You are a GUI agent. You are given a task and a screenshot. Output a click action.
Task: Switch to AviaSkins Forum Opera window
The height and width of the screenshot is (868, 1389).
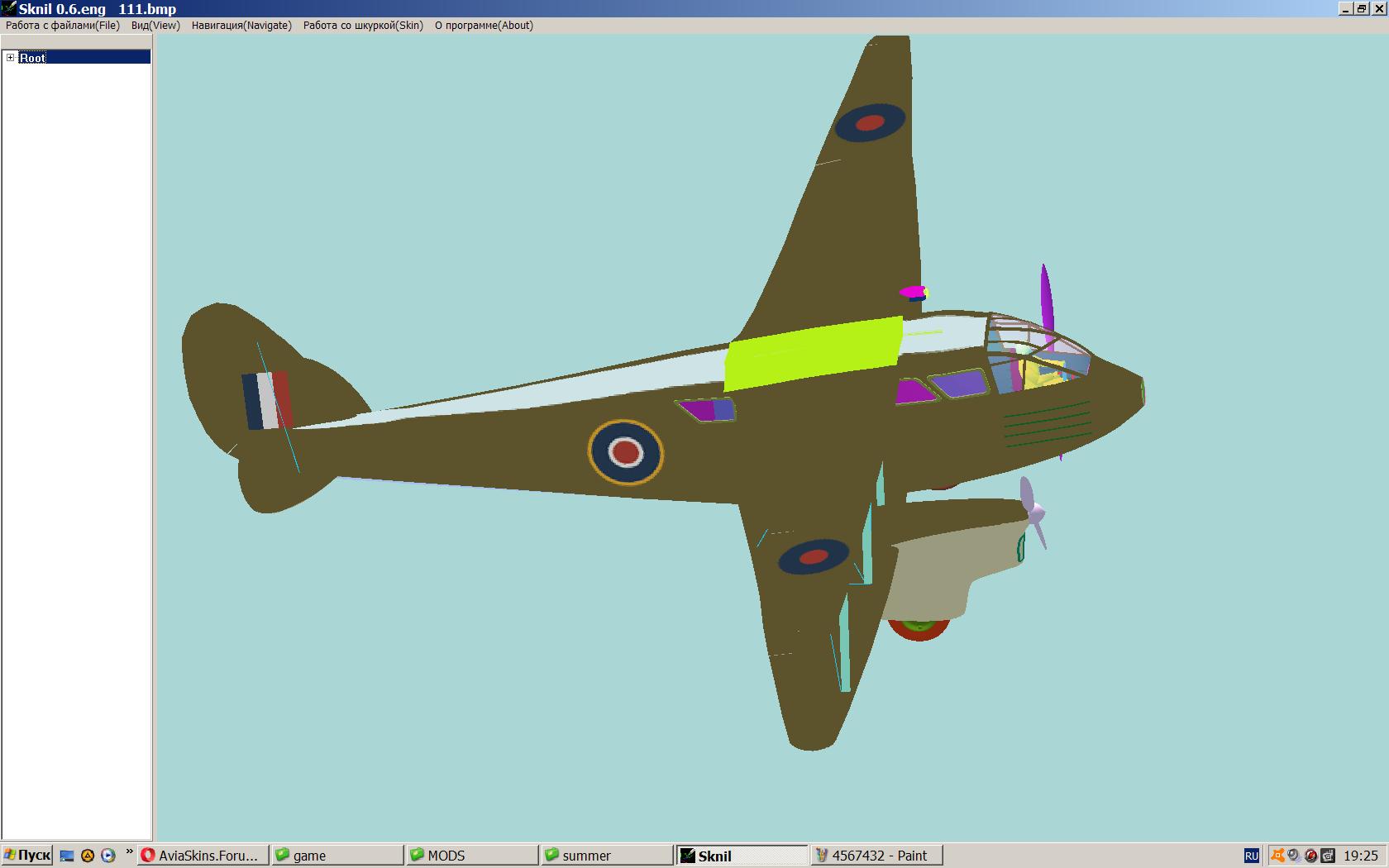pos(203,856)
